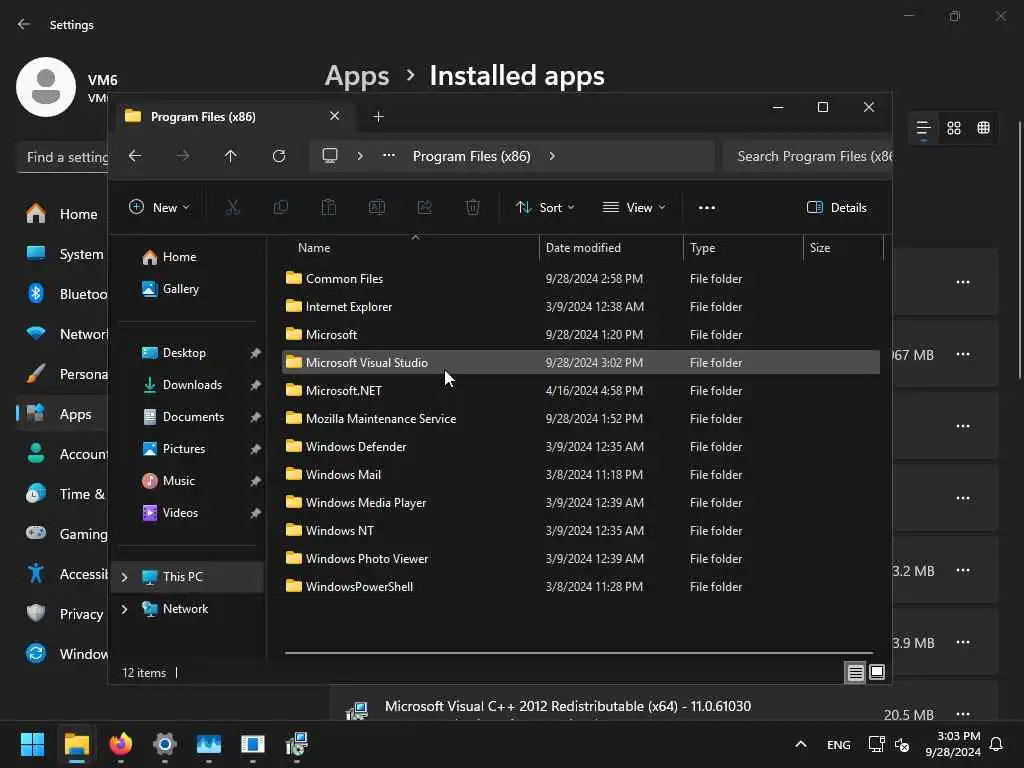The image size is (1024, 768).
Task: Go back in File Explorer navigation
Action: (135, 156)
